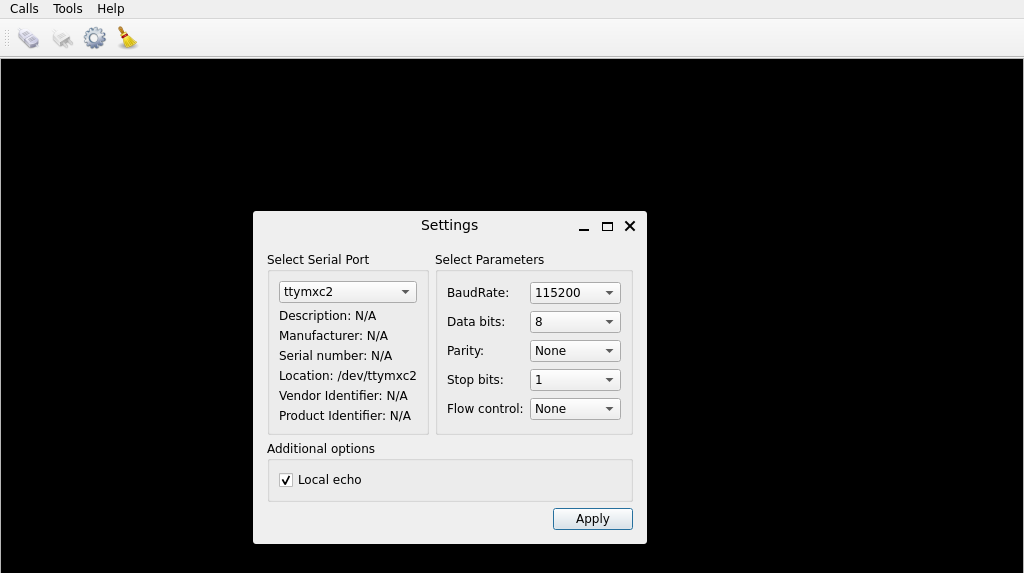
Task: Open the Calls menu
Action: (24, 8)
